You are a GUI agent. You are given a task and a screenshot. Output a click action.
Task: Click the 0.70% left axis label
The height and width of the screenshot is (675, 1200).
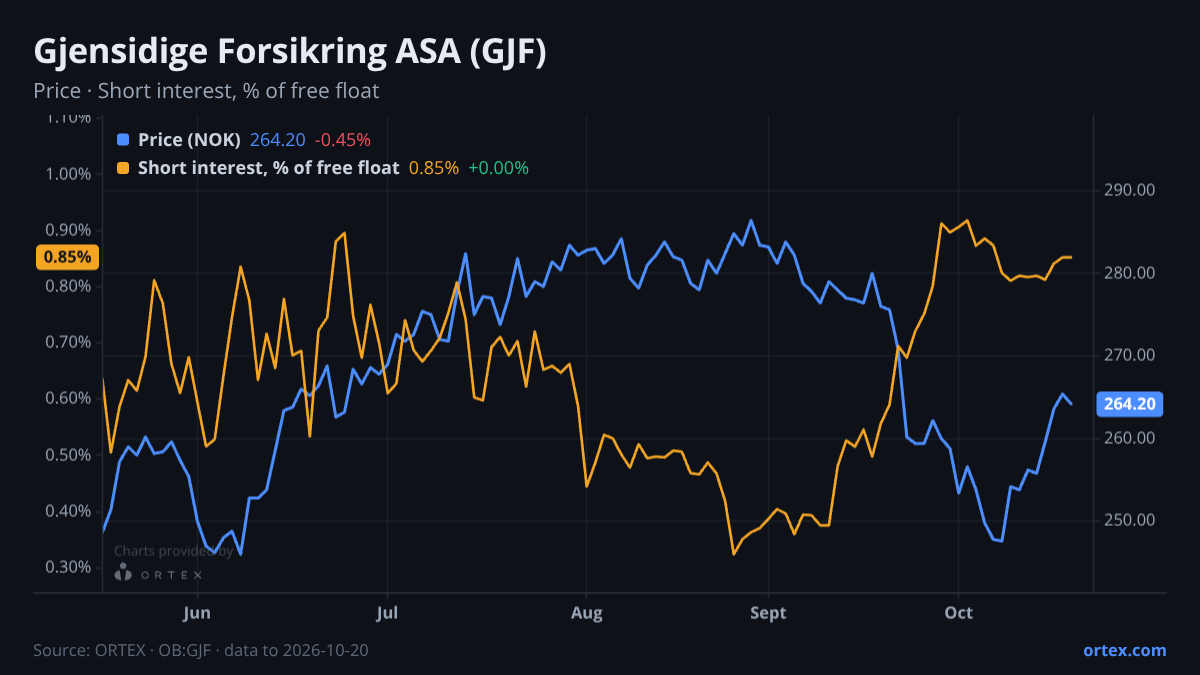[x=69, y=342]
